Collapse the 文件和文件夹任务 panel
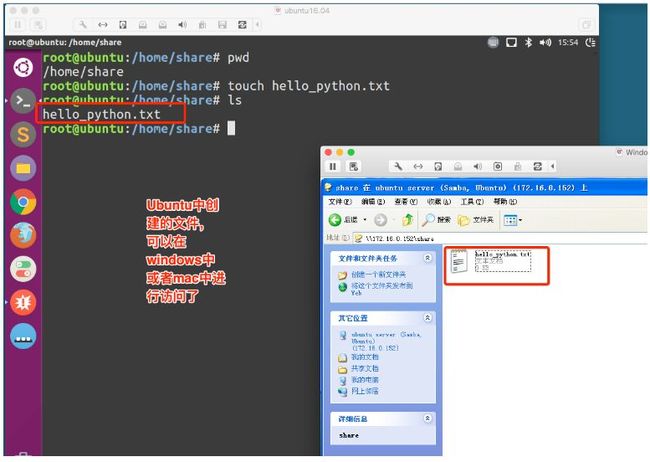Viewport: 650px width, 462px height. pyautogui.click(x=427, y=258)
